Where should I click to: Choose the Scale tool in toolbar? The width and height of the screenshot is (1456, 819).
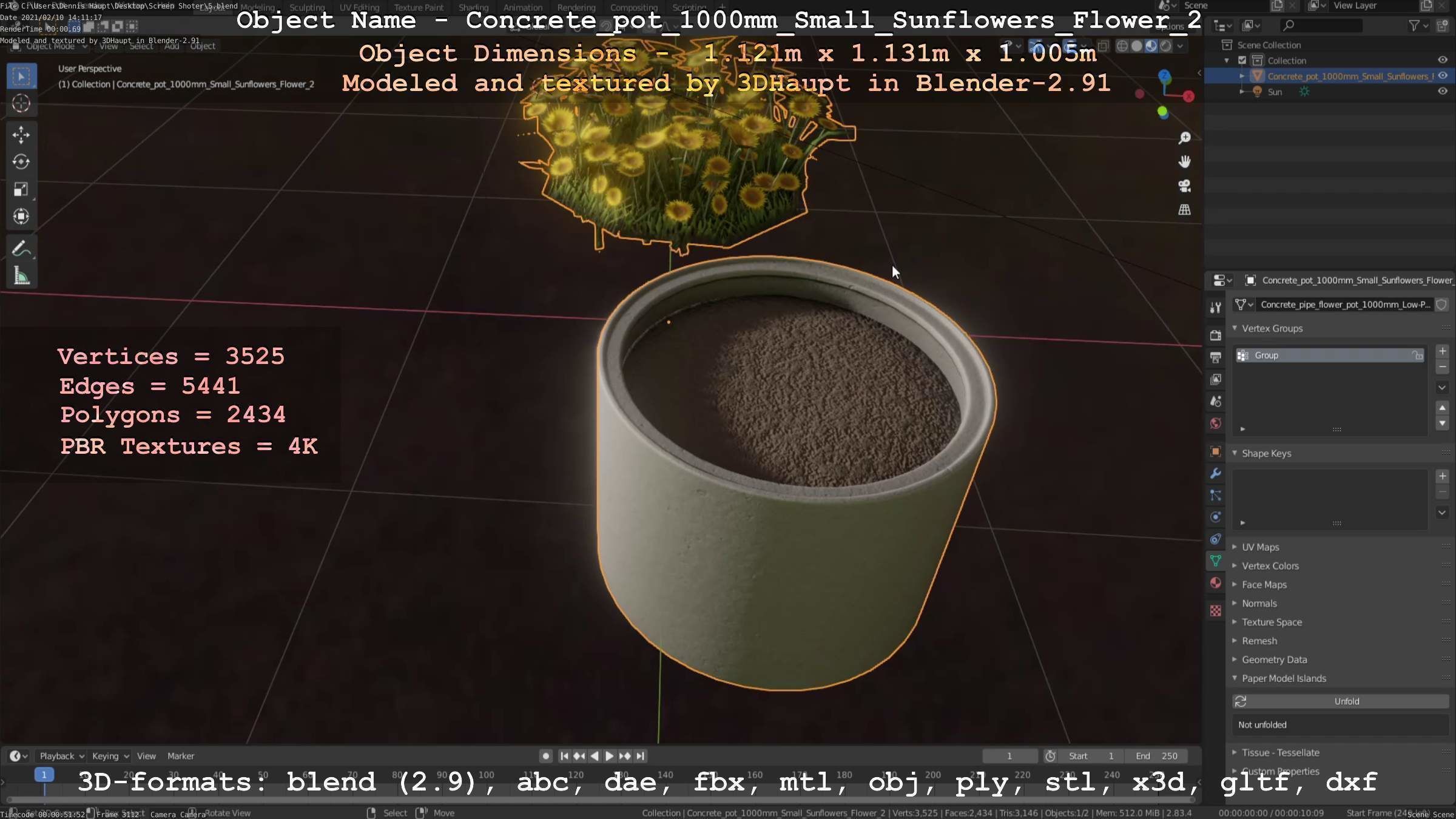point(21,189)
